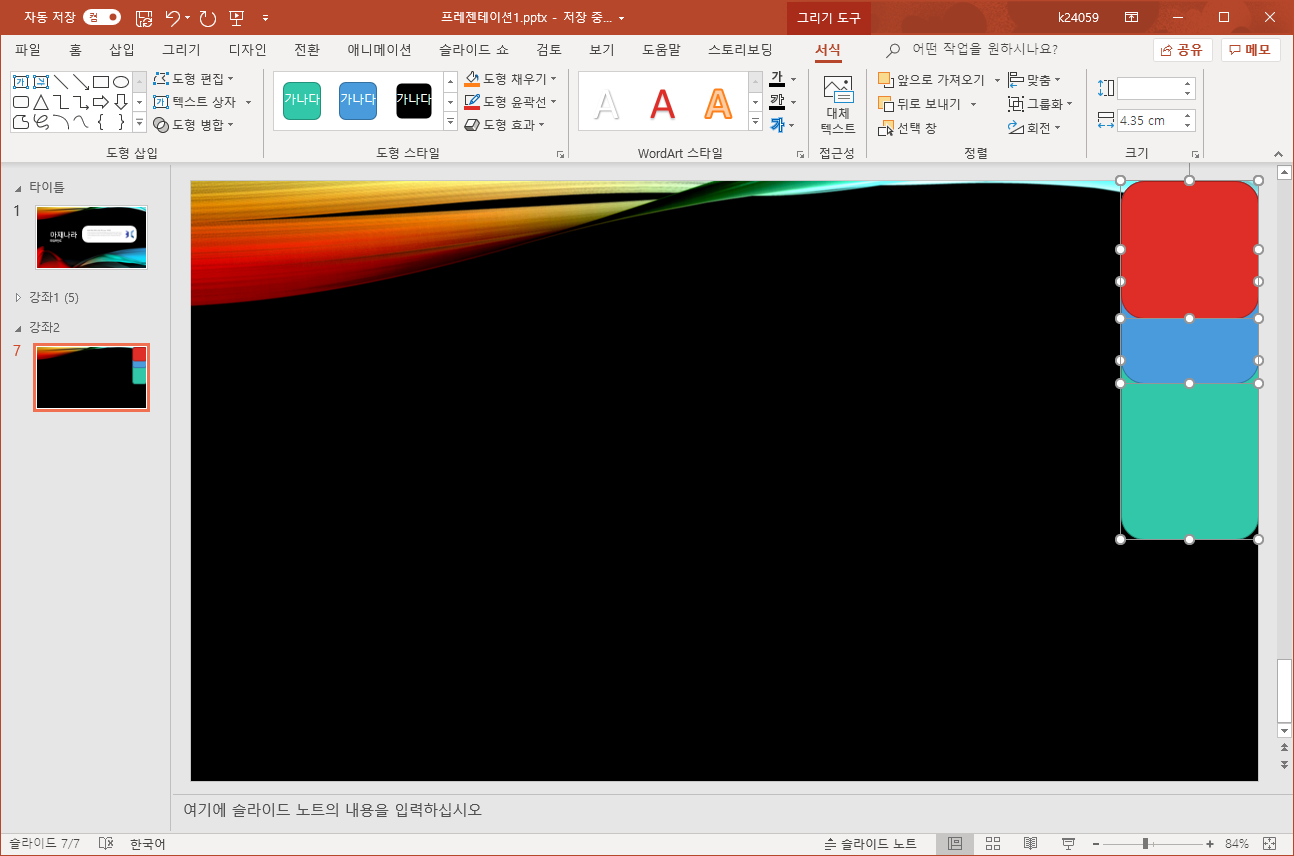Expand the shape styles gallery
1294x856 pixels.
450,123
